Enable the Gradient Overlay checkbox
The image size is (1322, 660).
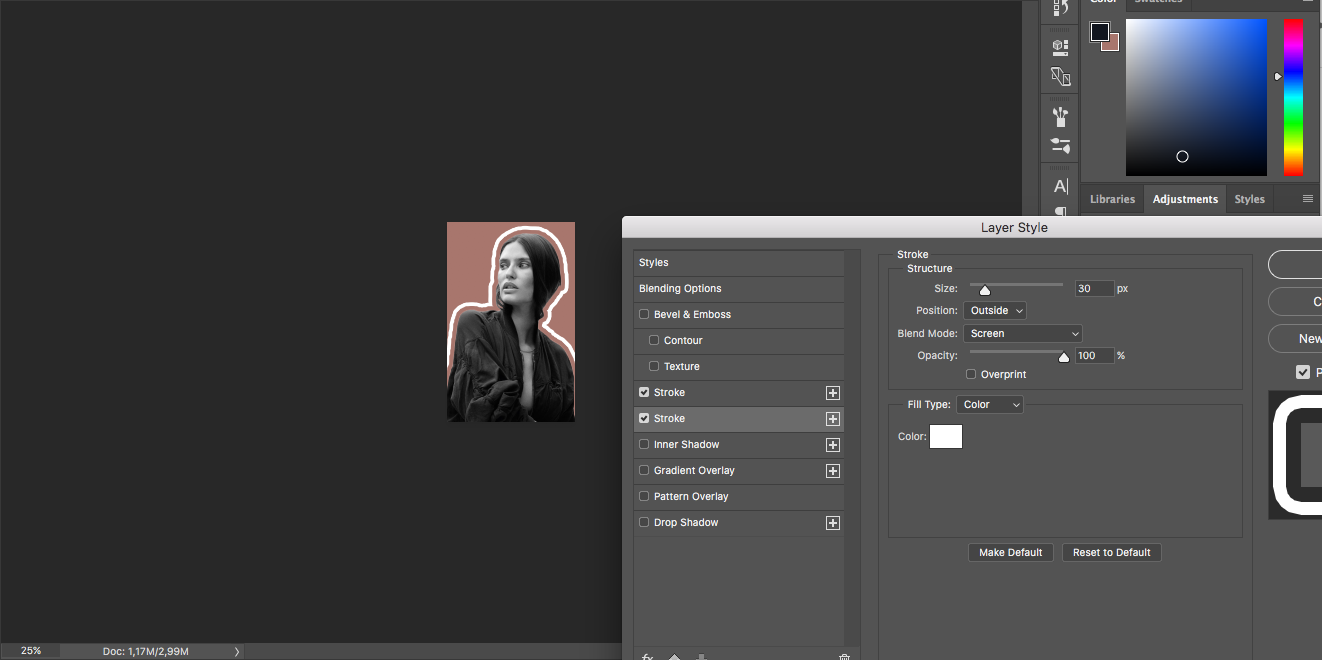coord(644,470)
